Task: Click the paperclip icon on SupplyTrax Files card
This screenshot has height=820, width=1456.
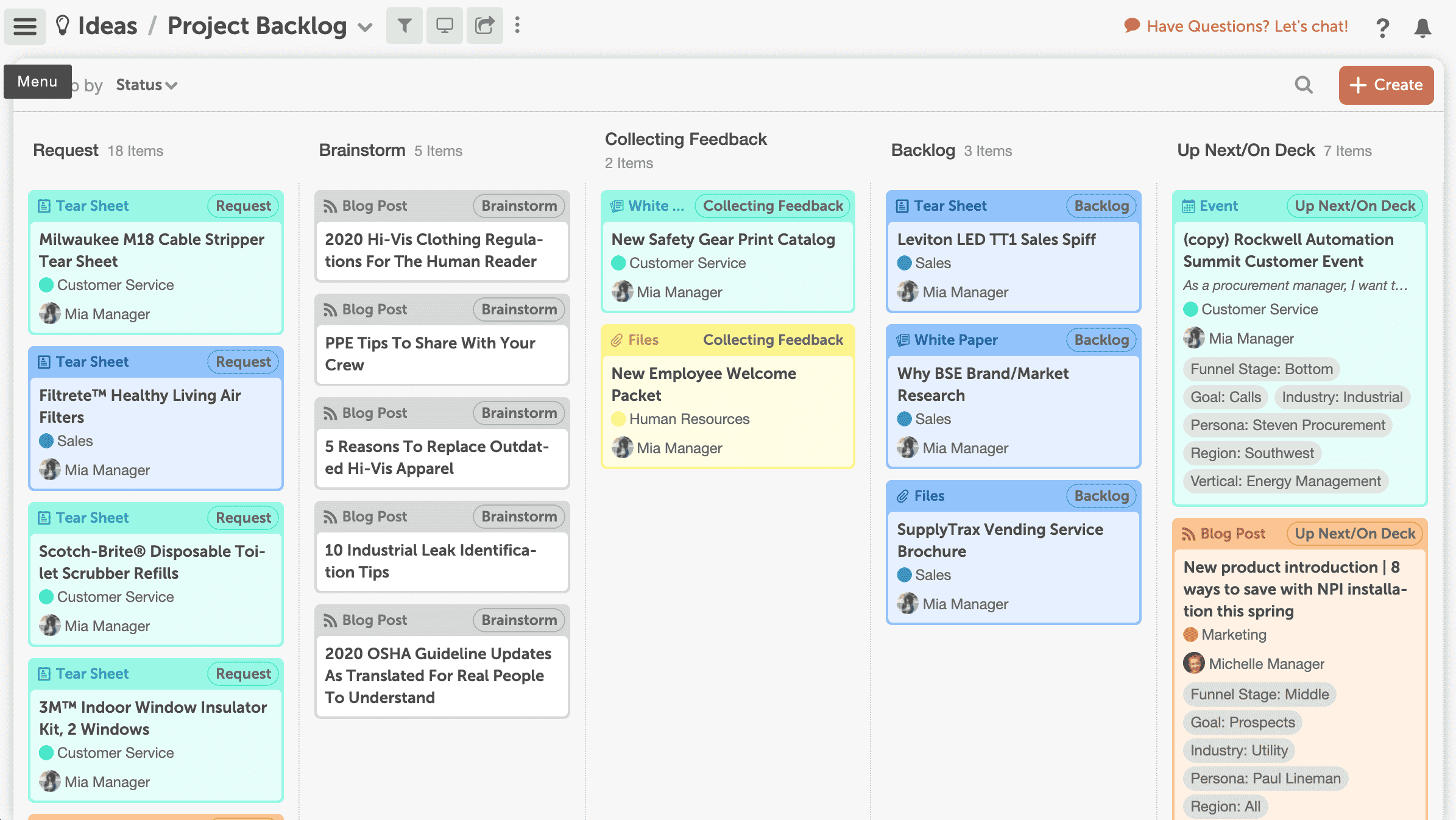Action: click(904, 495)
